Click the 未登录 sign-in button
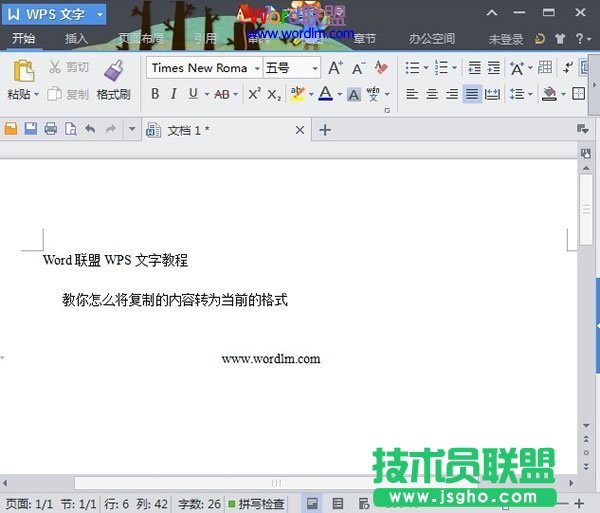Viewport: 600px width, 513px height. coord(505,39)
